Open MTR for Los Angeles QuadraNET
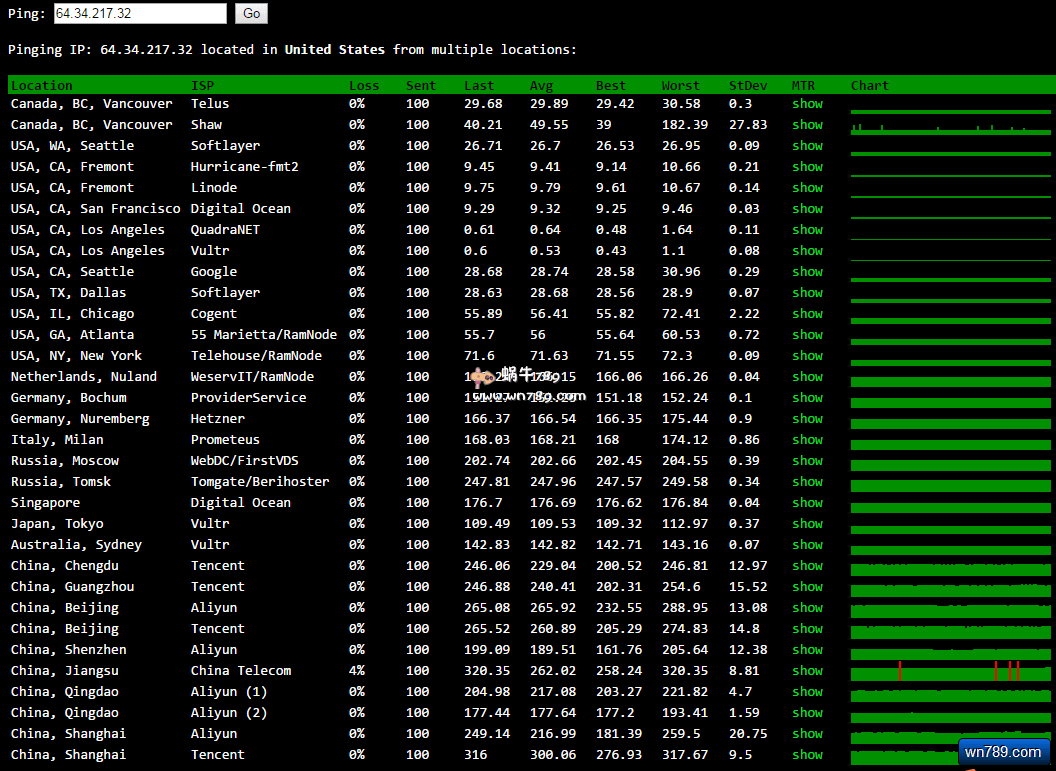 [807, 230]
